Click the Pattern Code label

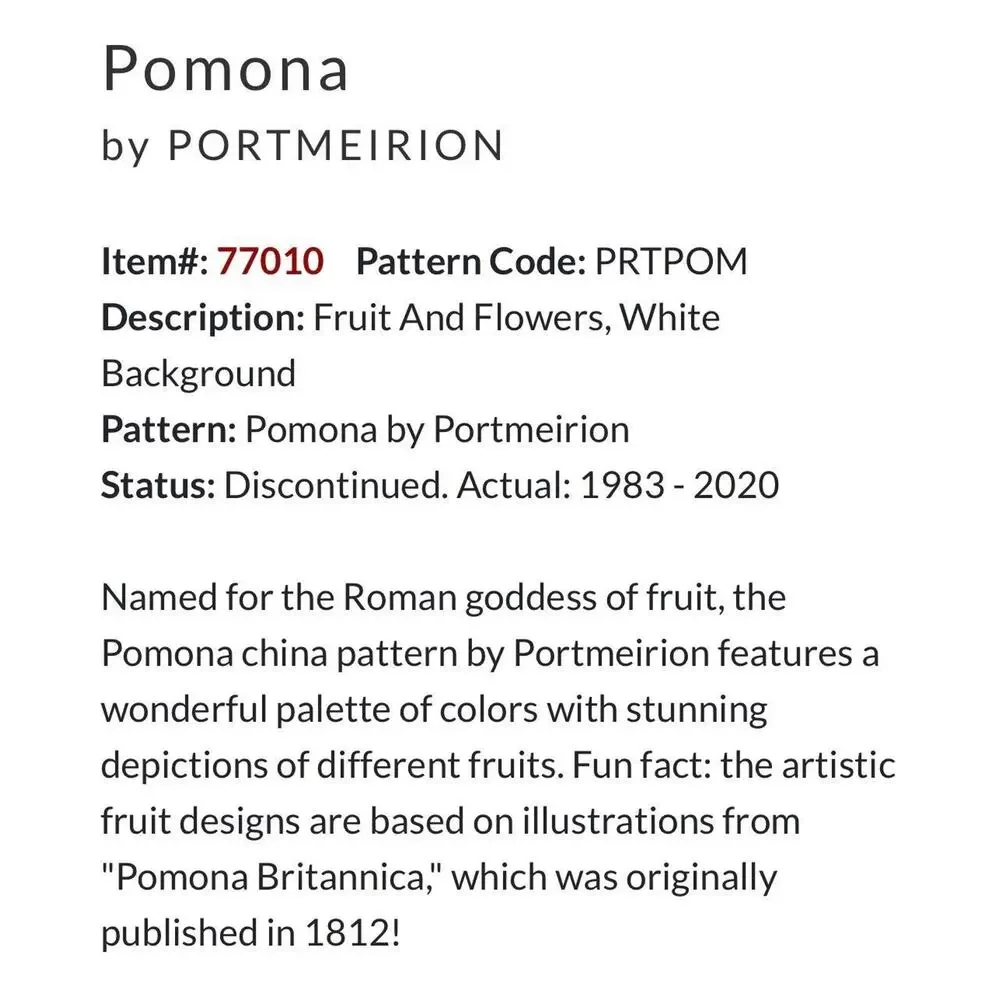(471, 261)
